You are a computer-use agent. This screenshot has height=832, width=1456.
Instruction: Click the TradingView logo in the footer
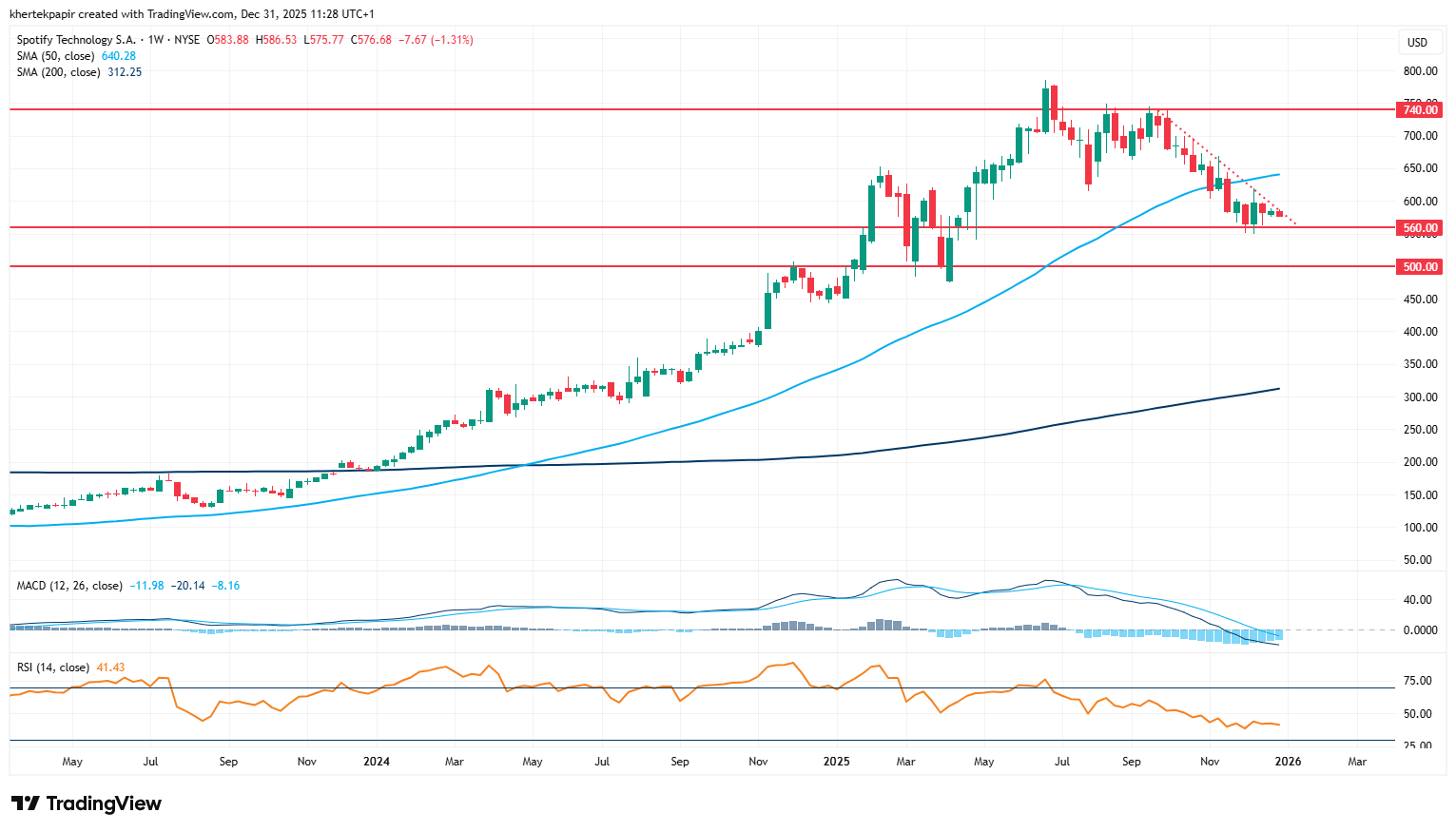point(87,803)
